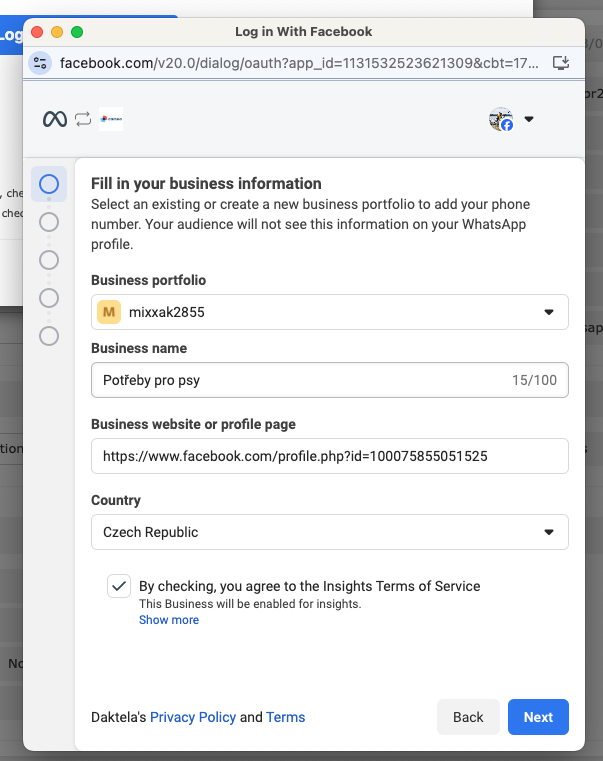Select the first step circle indicator
Screen dimensions: 603x761
(49, 184)
